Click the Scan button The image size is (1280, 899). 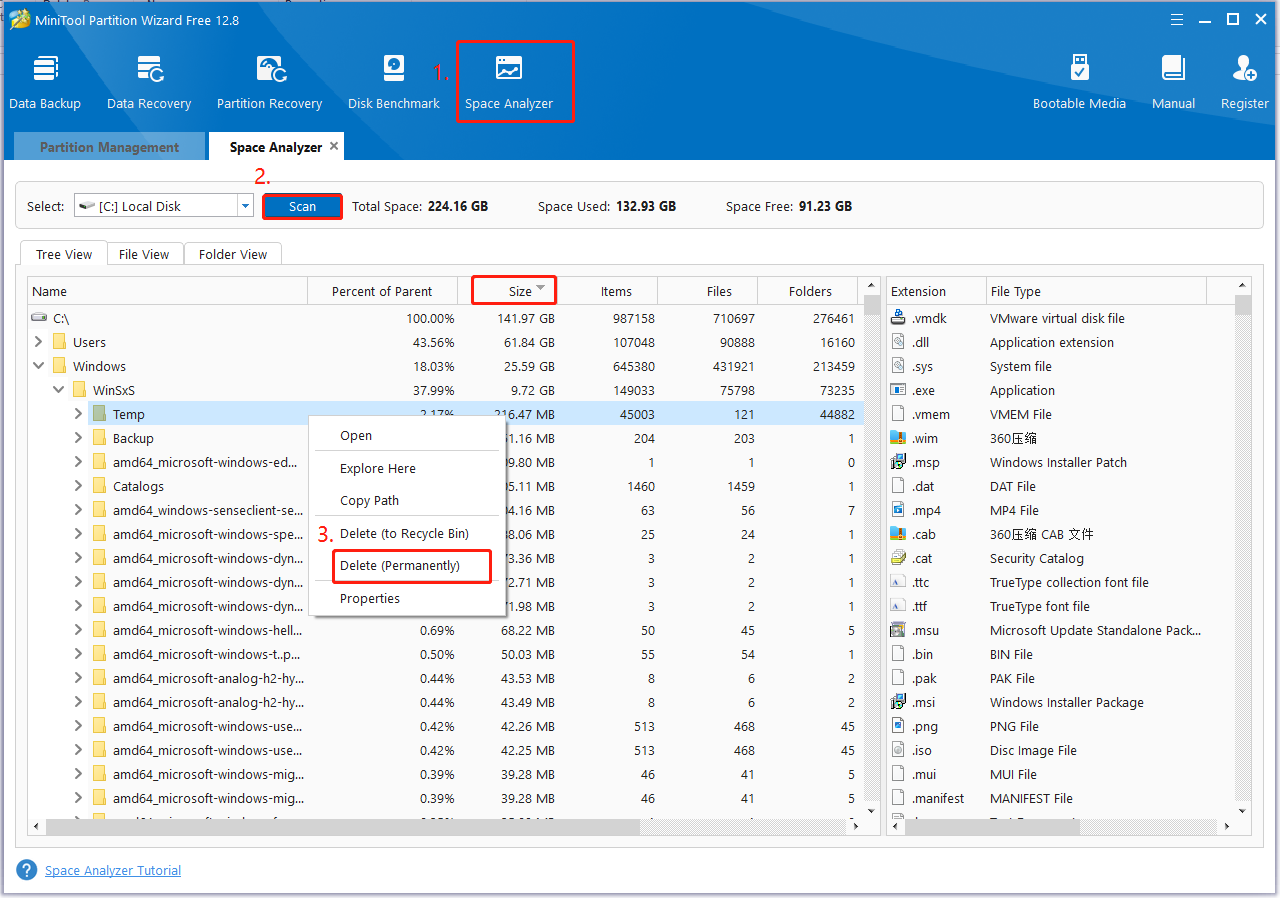click(302, 206)
